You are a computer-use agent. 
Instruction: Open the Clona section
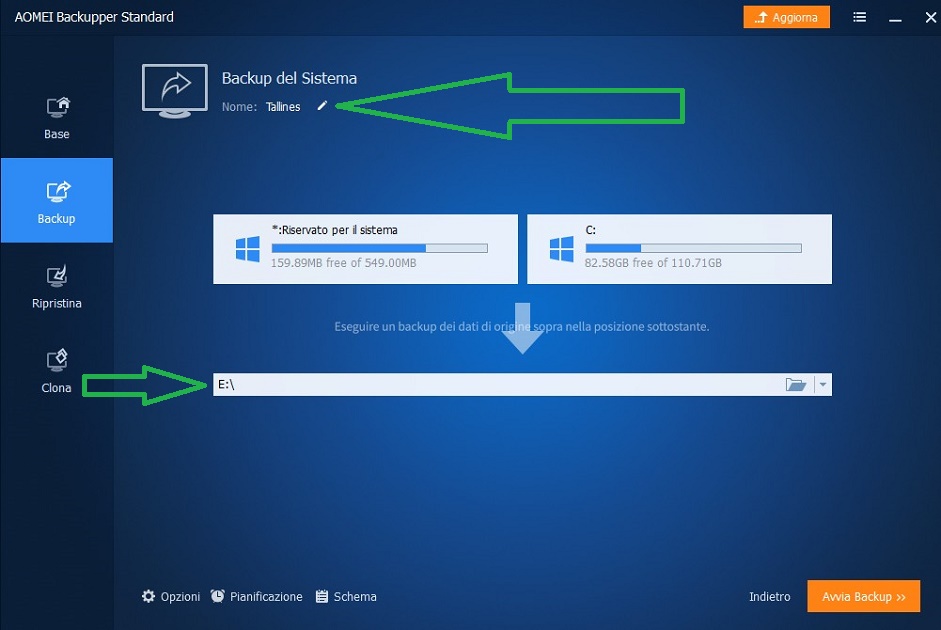tap(57, 372)
